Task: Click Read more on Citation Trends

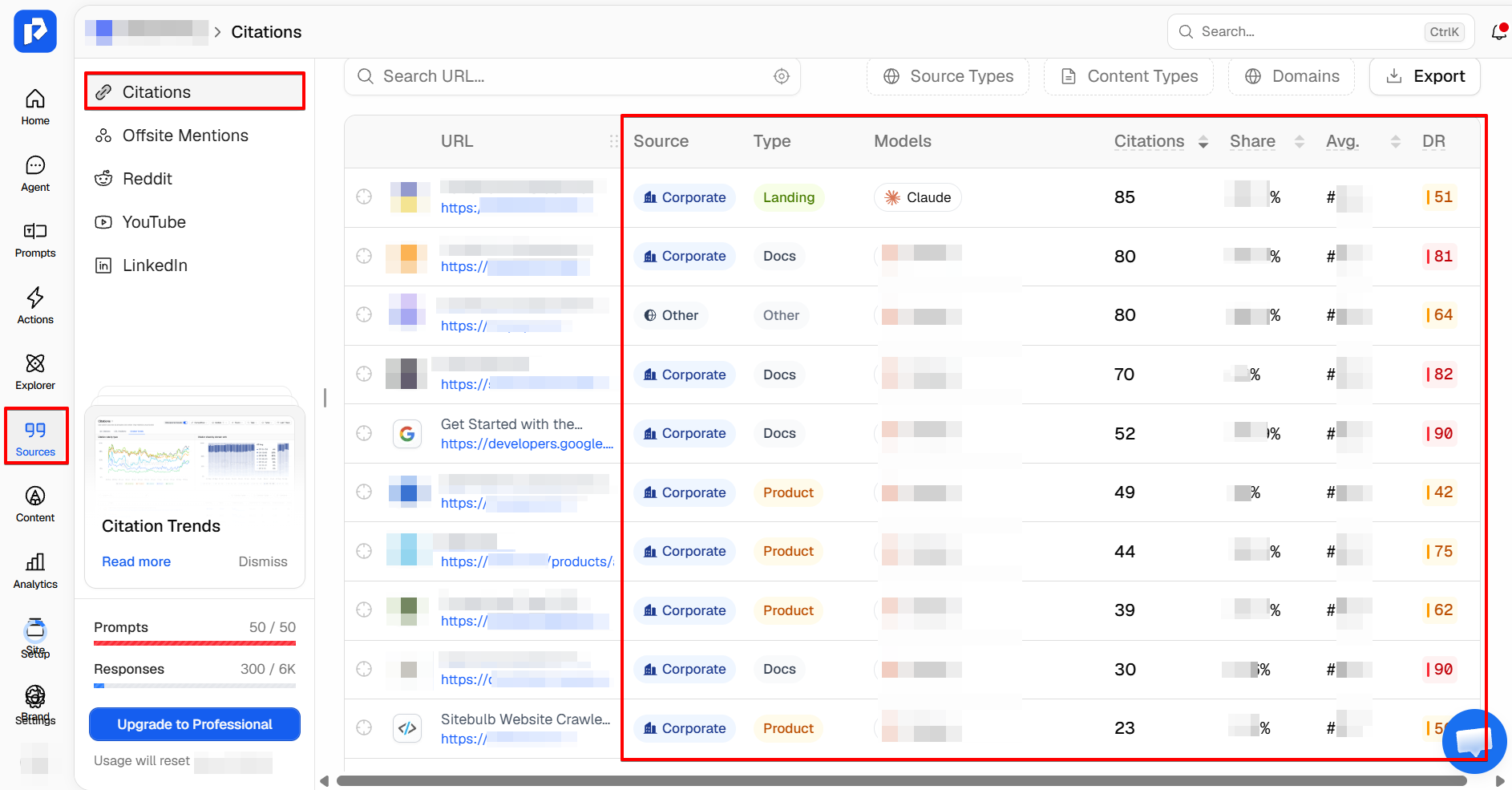Action: (136, 561)
